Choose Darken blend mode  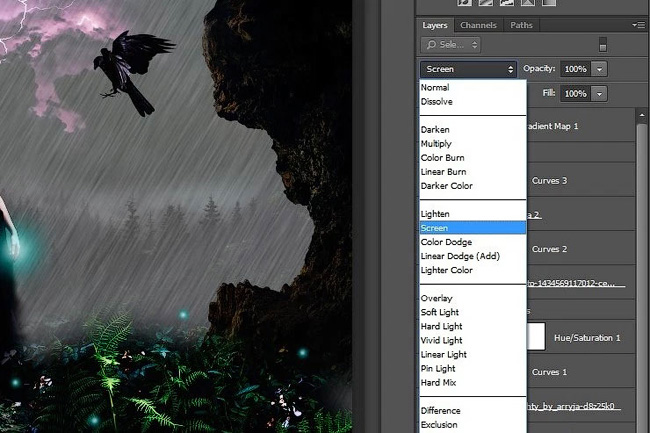coord(473,130)
